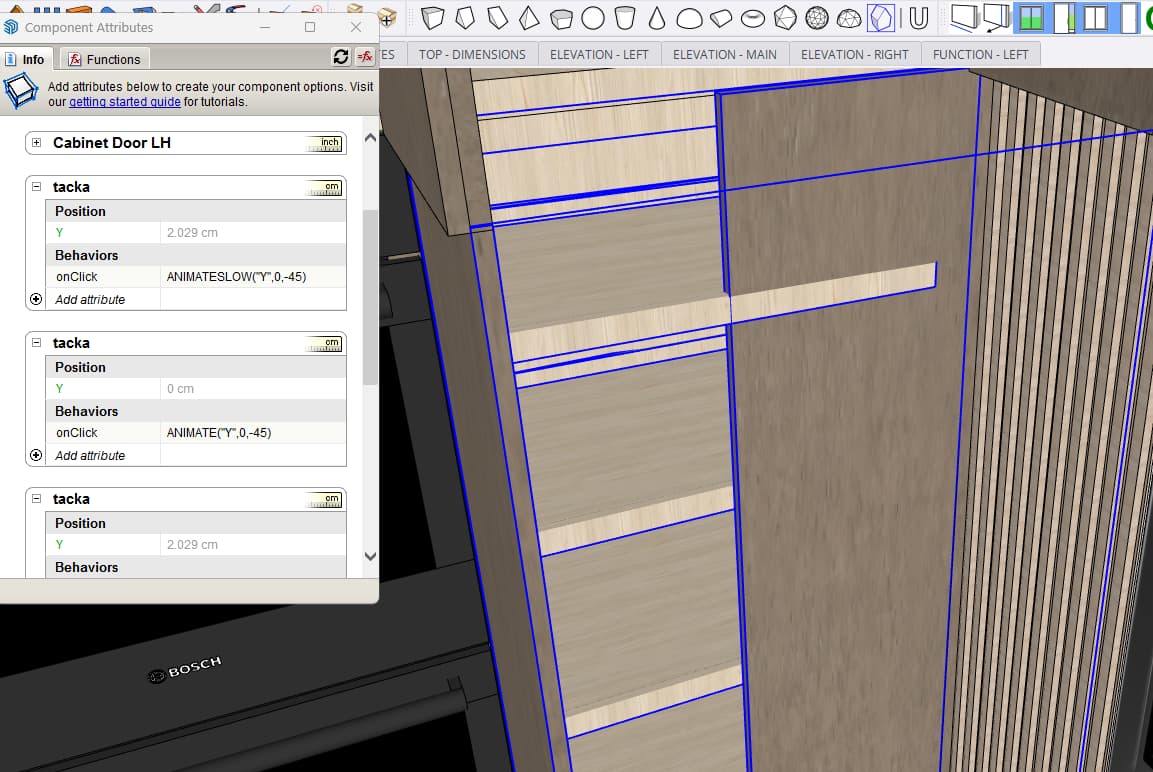This screenshot has height=772, width=1153.
Task: Collapse the first tacka component
Action: pyautogui.click(x=37, y=187)
